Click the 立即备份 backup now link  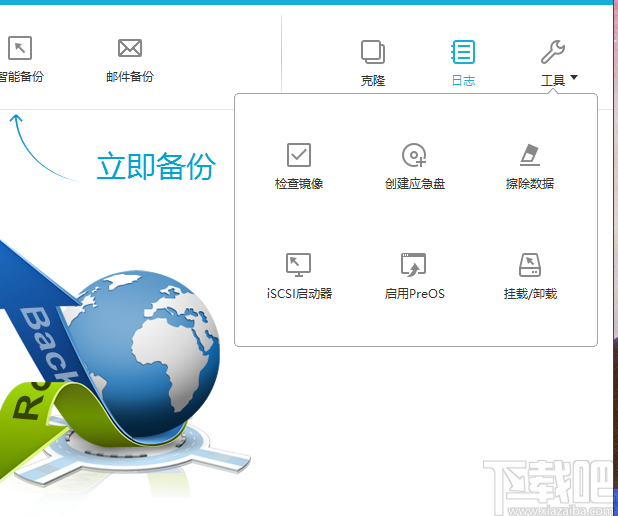coord(156,166)
